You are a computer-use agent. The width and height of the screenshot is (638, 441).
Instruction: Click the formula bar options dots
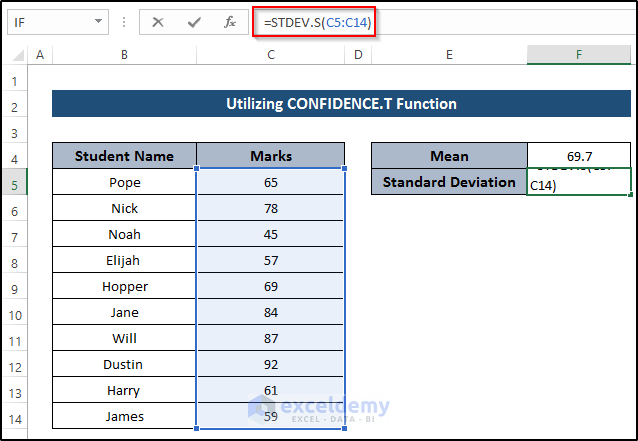click(125, 22)
